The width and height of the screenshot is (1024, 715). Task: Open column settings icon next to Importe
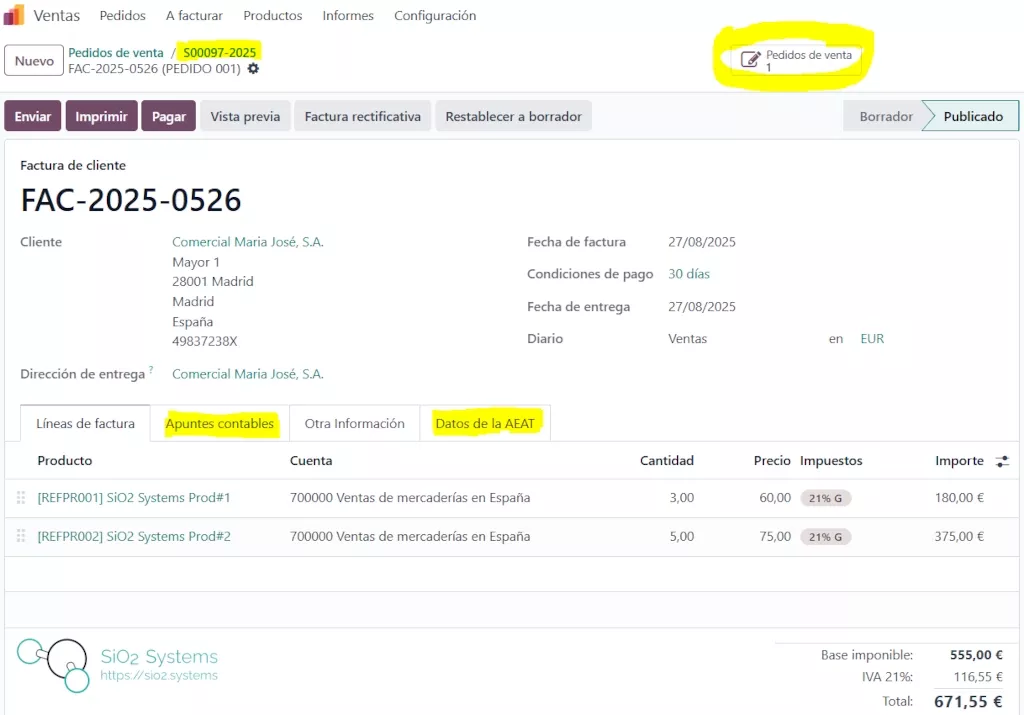click(x=1002, y=461)
